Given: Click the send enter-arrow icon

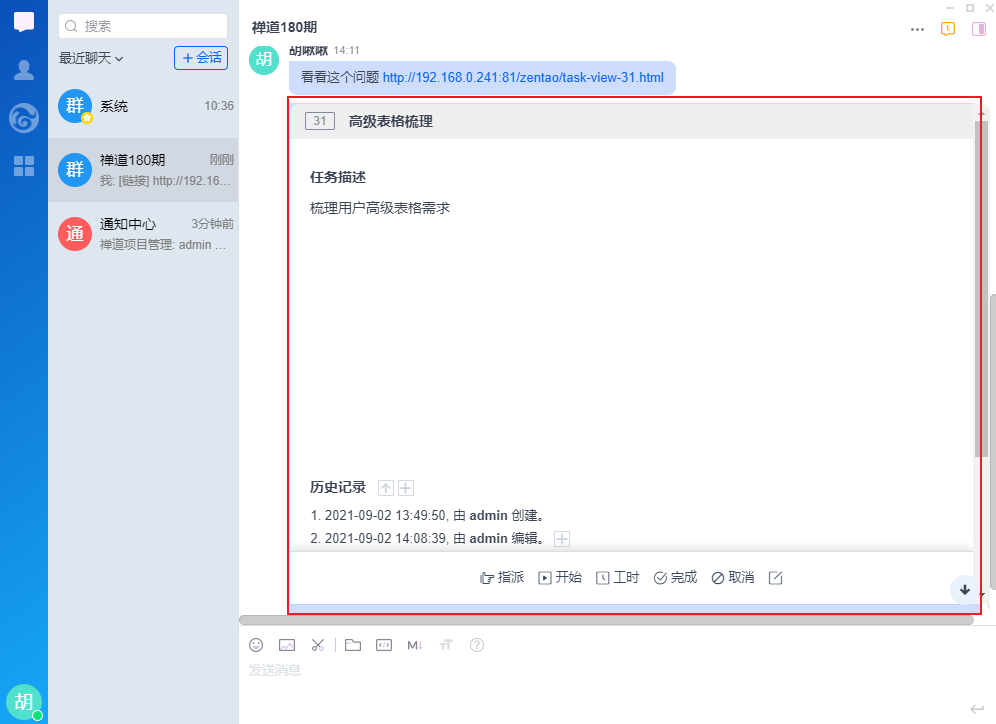Looking at the screenshot, I should click(977, 709).
